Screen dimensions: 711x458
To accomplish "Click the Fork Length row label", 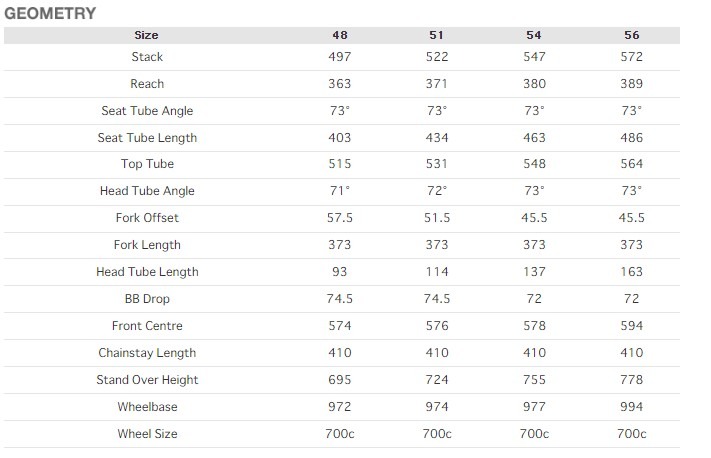I will tap(147, 245).
